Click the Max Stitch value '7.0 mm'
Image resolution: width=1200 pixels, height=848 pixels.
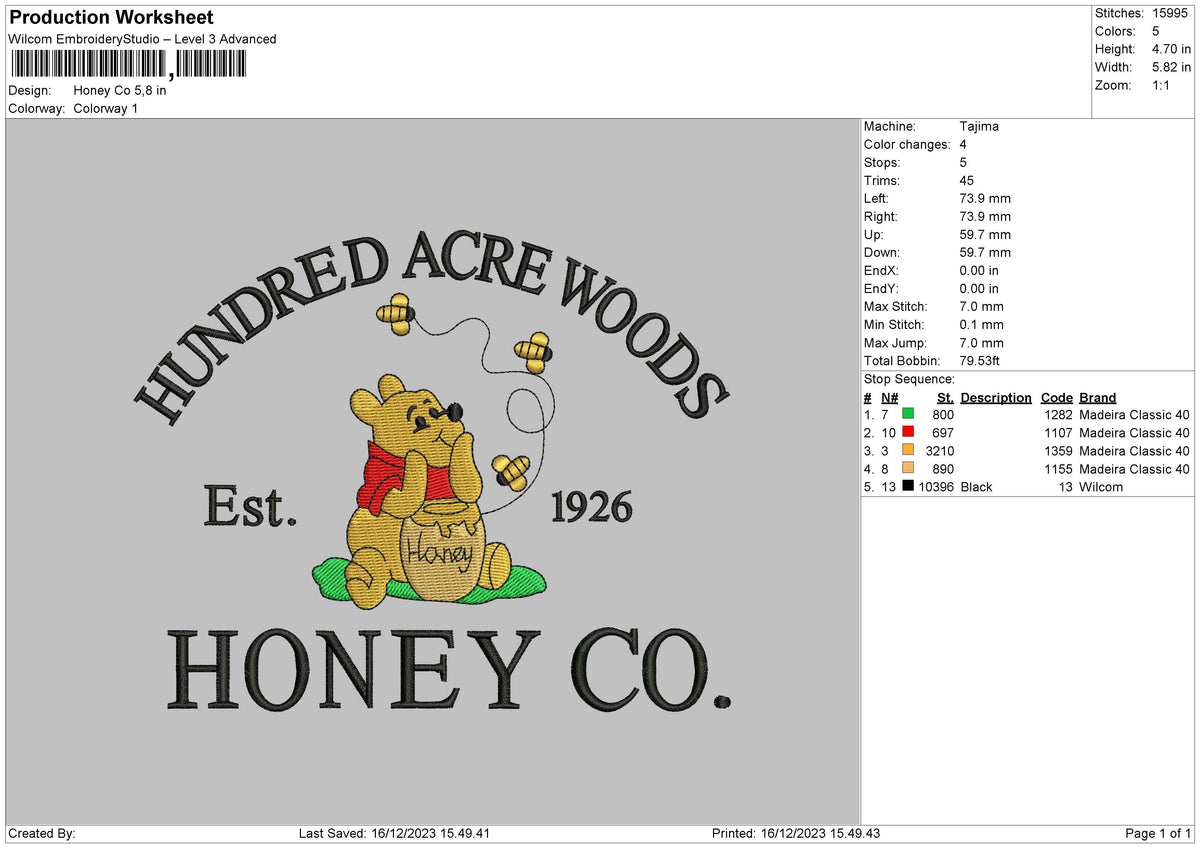[x=981, y=306]
